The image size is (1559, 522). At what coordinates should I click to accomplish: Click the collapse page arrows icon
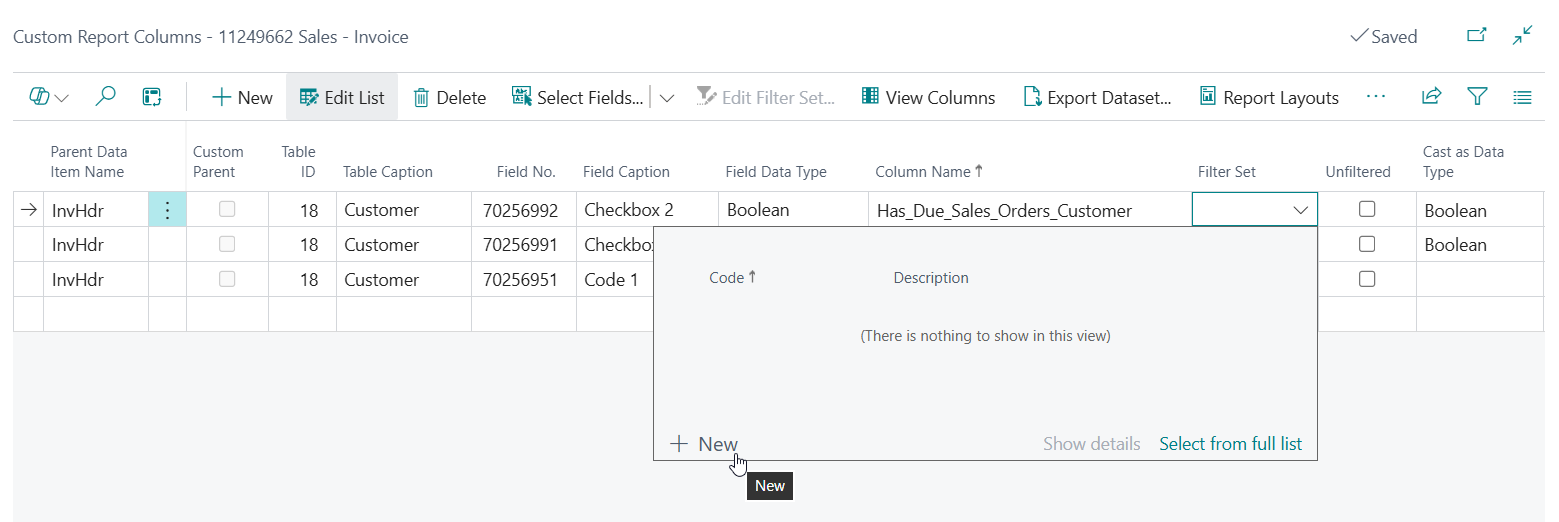coord(1522,36)
